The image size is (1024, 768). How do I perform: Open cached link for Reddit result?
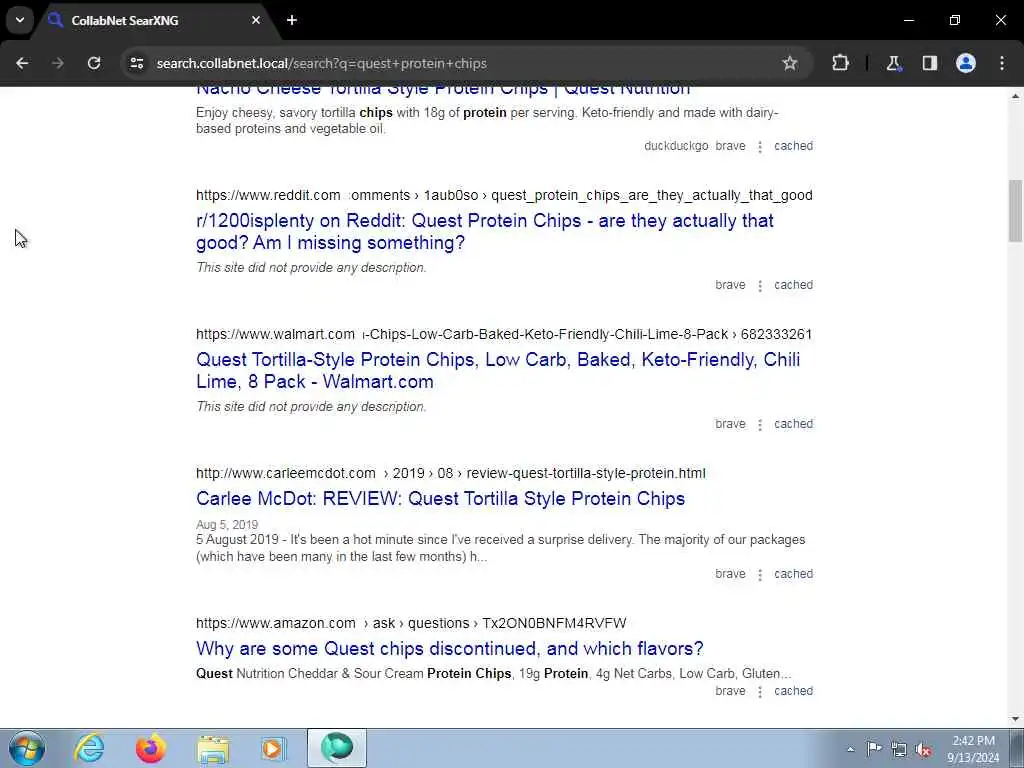click(x=793, y=285)
